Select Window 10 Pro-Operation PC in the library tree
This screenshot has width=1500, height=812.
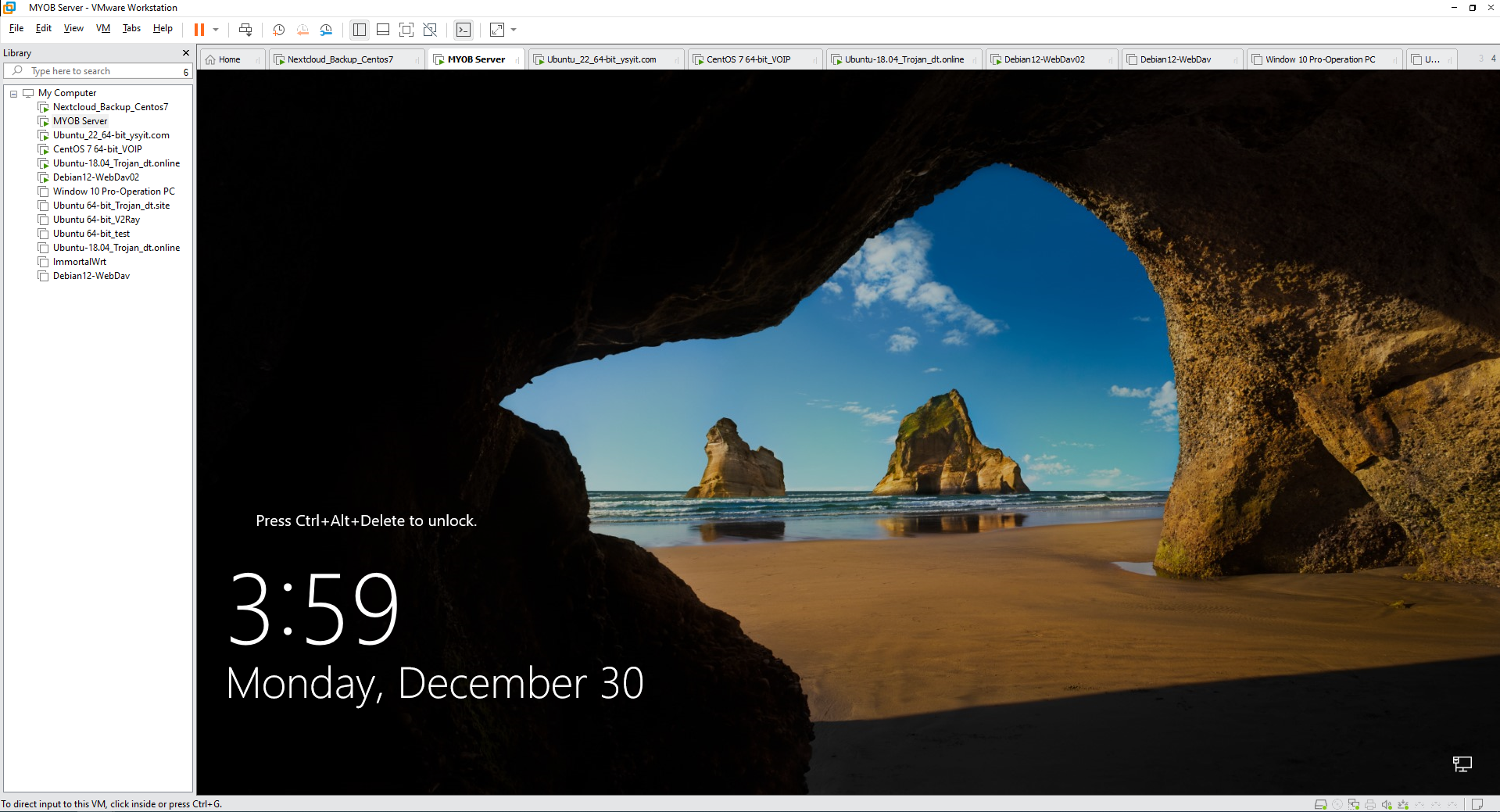click(x=114, y=191)
